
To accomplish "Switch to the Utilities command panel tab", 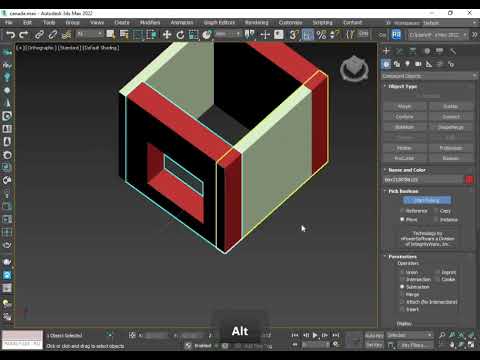I will point(453,51).
